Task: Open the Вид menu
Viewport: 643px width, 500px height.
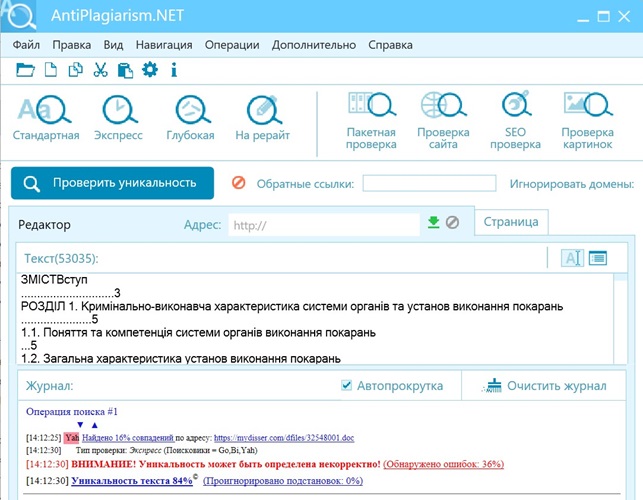Action: (113, 45)
